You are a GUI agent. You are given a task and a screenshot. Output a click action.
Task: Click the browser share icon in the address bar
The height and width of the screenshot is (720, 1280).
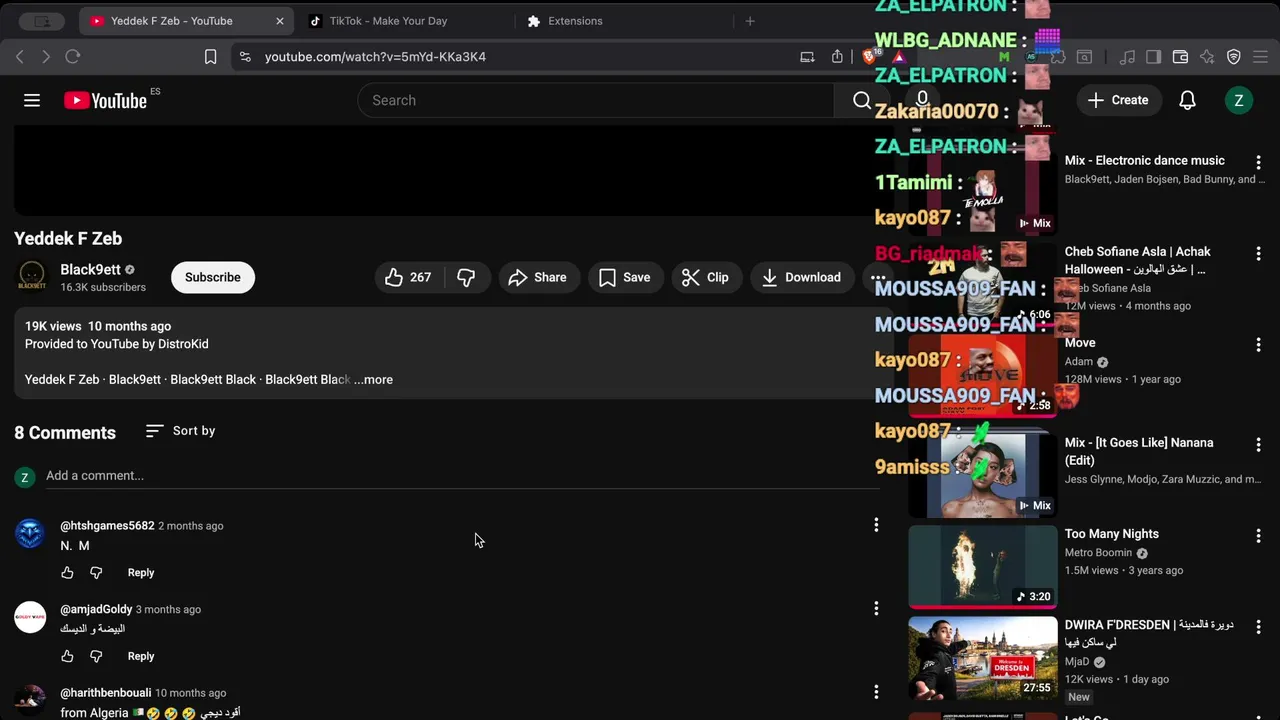[x=837, y=57]
